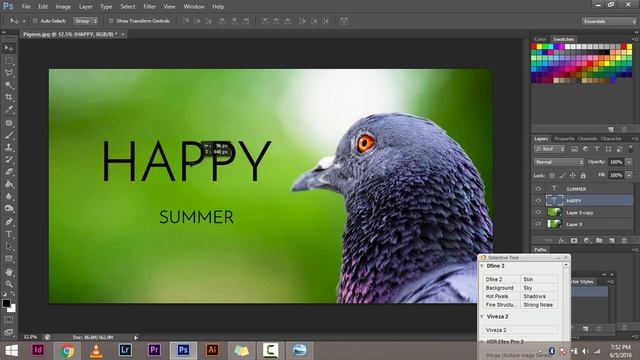Select the Eraser tool
The image size is (640, 360).
pyautogui.click(x=9, y=172)
